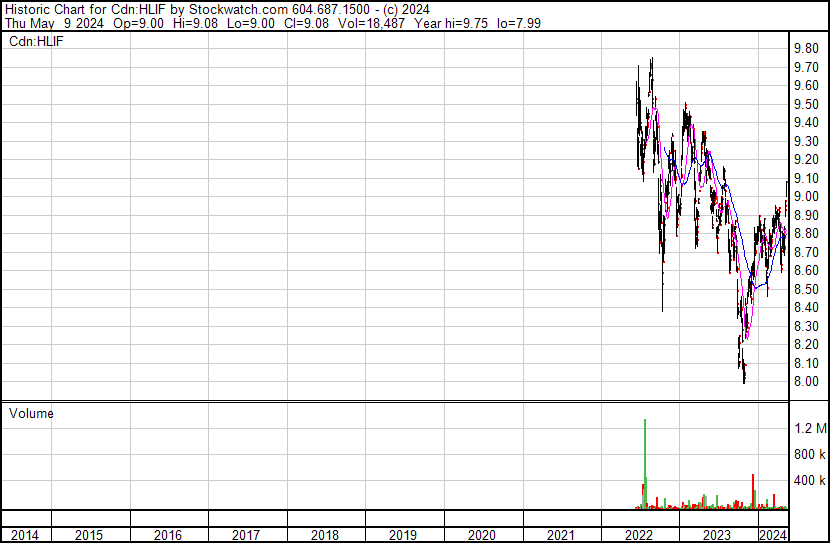Click the 2020 year label on timeline
Screen dimensions: 830x543
tap(482, 535)
